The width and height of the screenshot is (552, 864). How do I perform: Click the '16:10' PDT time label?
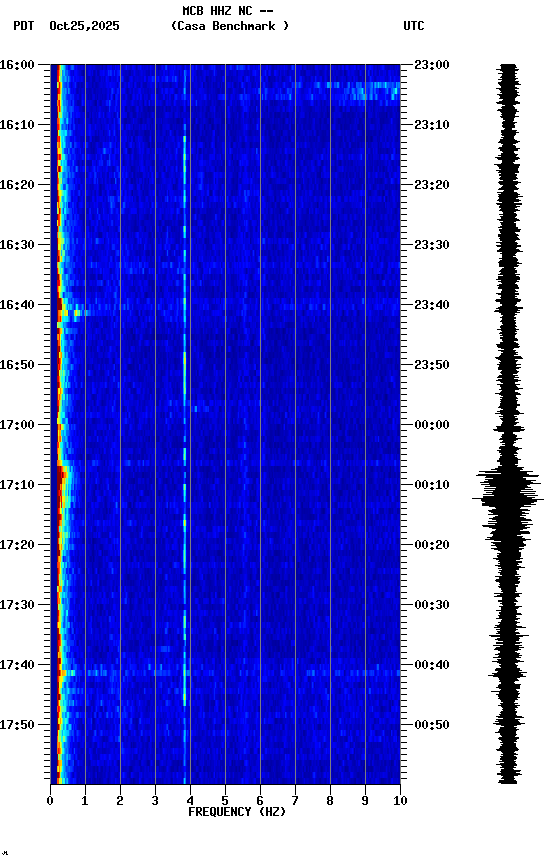[17, 125]
